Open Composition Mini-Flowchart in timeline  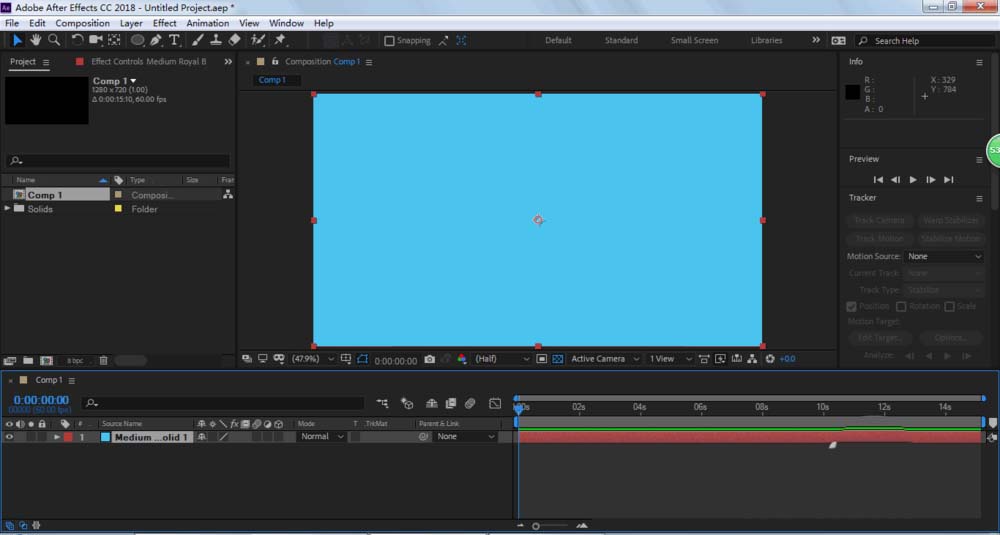pos(383,403)
